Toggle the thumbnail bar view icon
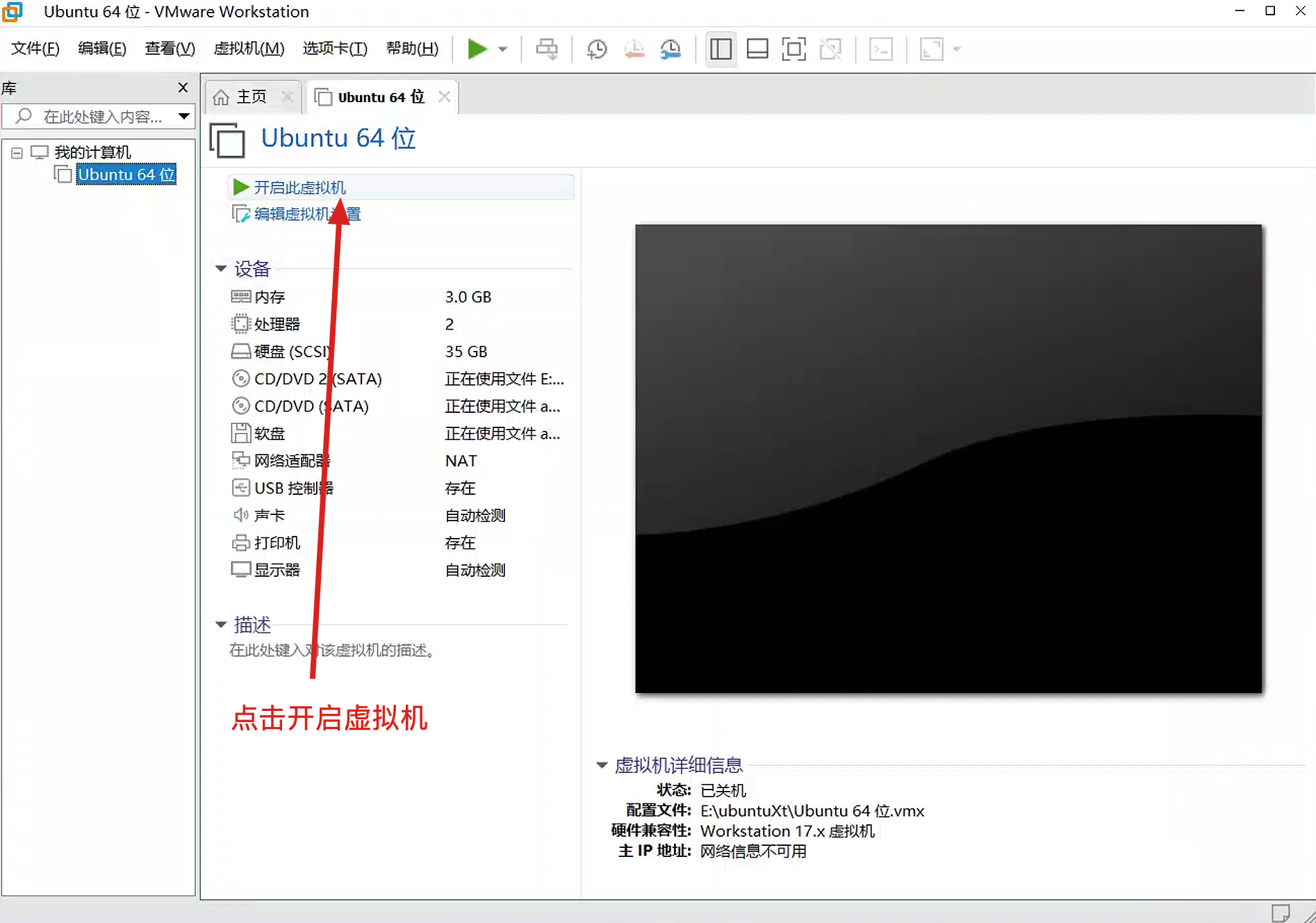 point(757,49)
